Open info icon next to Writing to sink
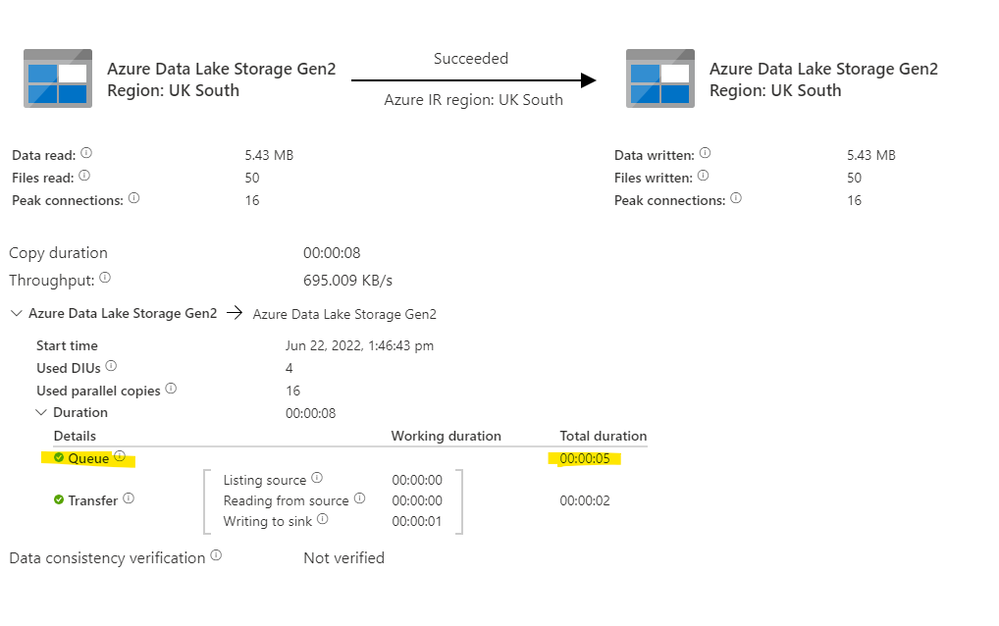Image resolution: width=999 pixels, height=626 pixels. [323, 519]
